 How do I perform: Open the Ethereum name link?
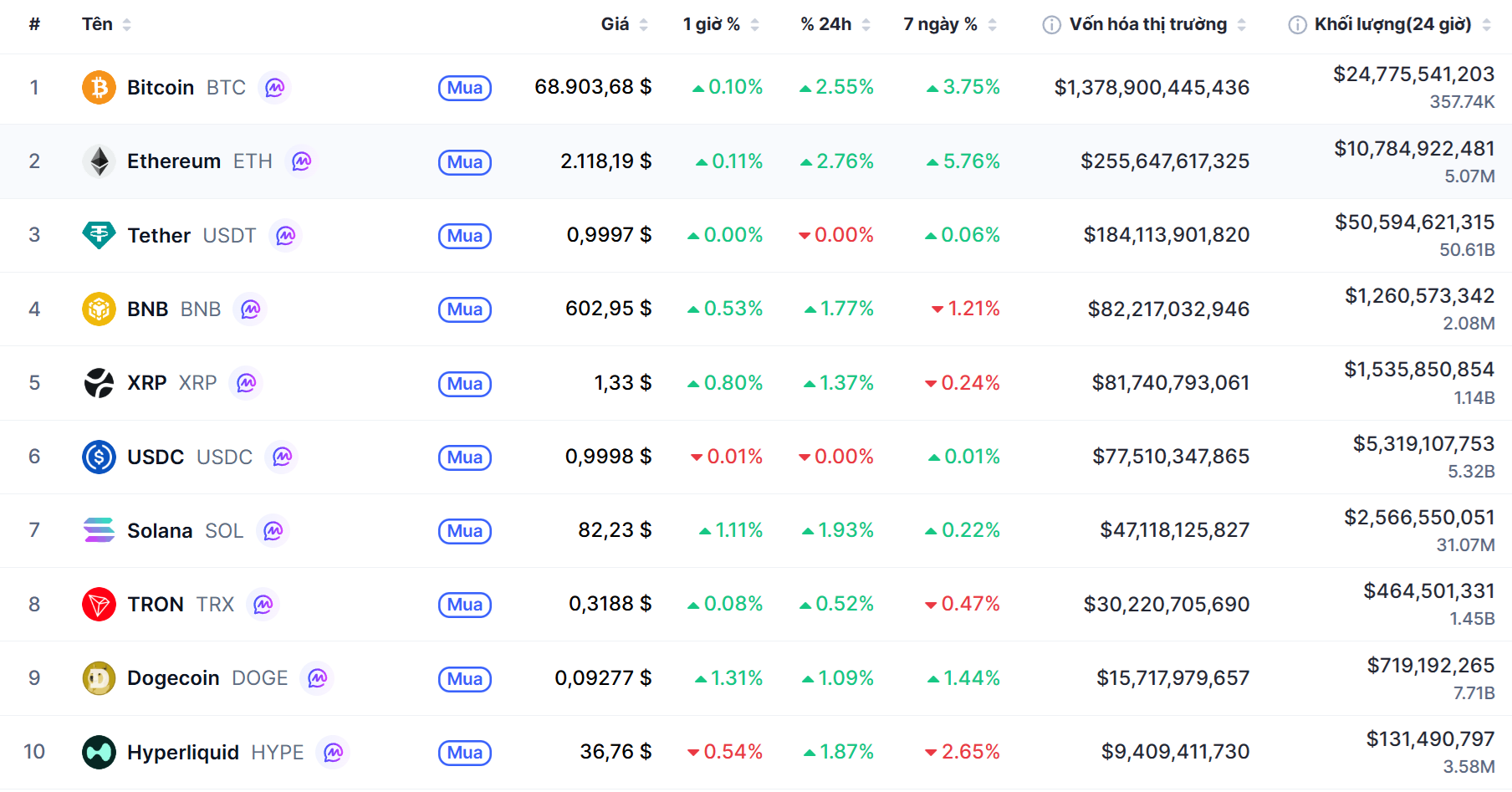pos(174,161)
